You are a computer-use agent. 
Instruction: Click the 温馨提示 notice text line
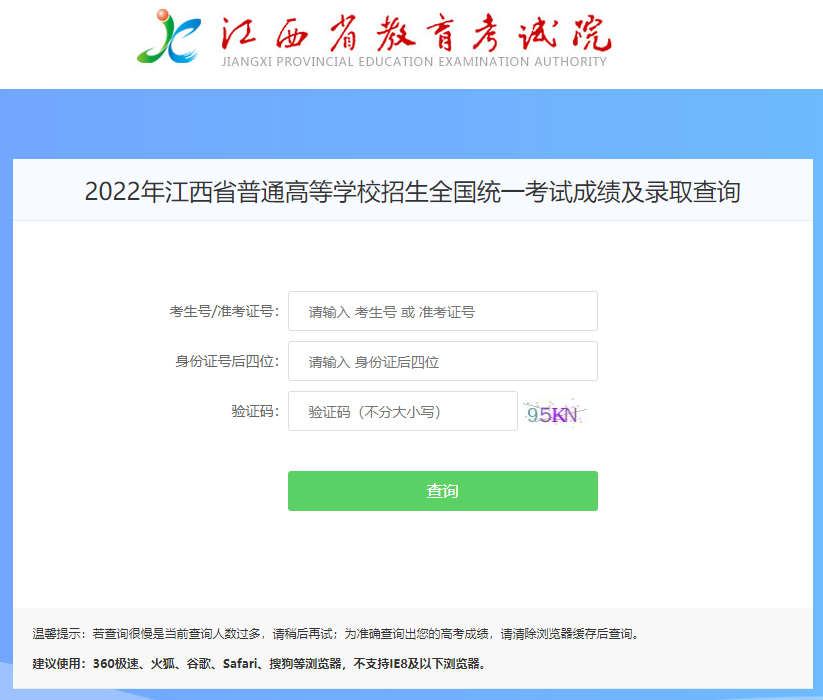point(336,634)
